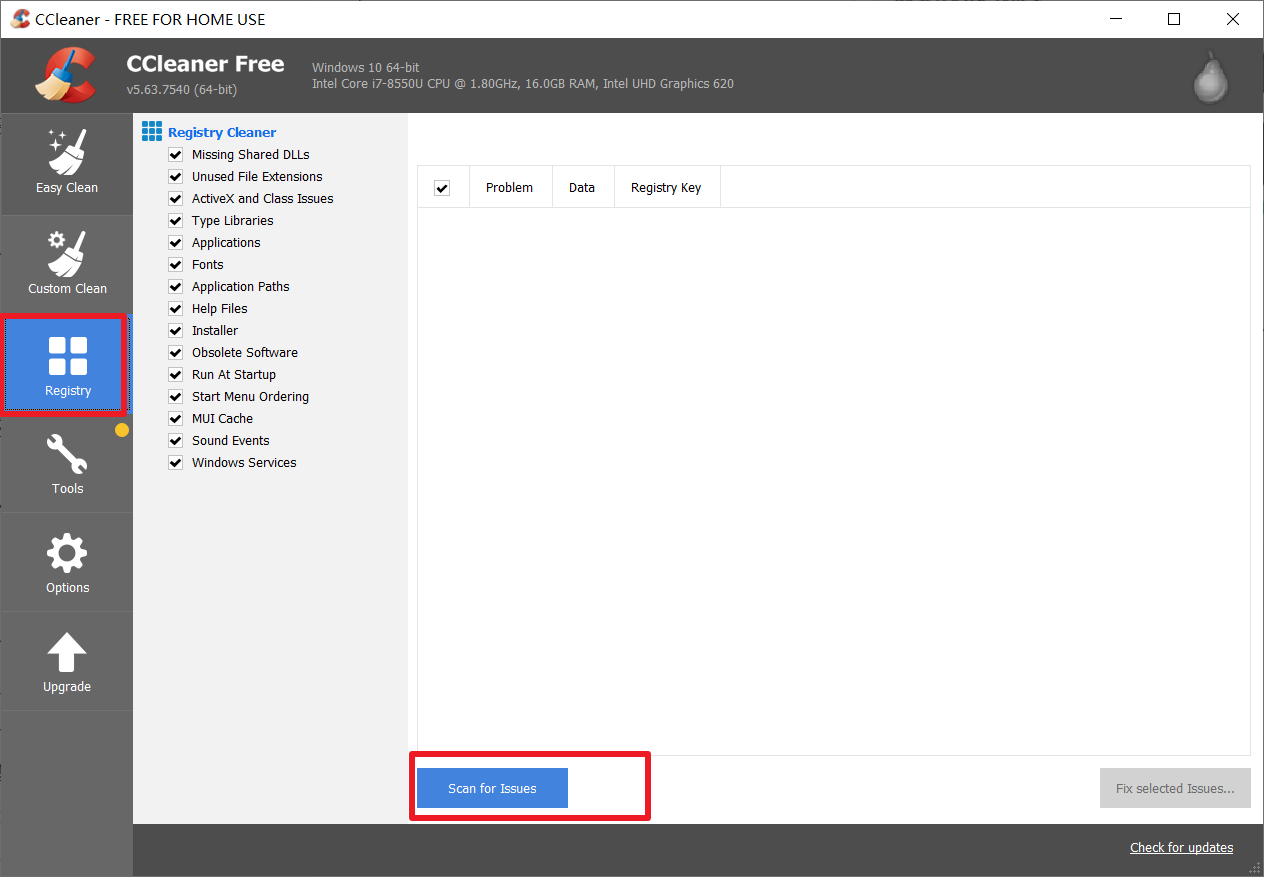Uncheck MUI Cache
Image resolution: width=1264 pixels, height=877 pixels.
pyautogui.click(x=176, y=419)
